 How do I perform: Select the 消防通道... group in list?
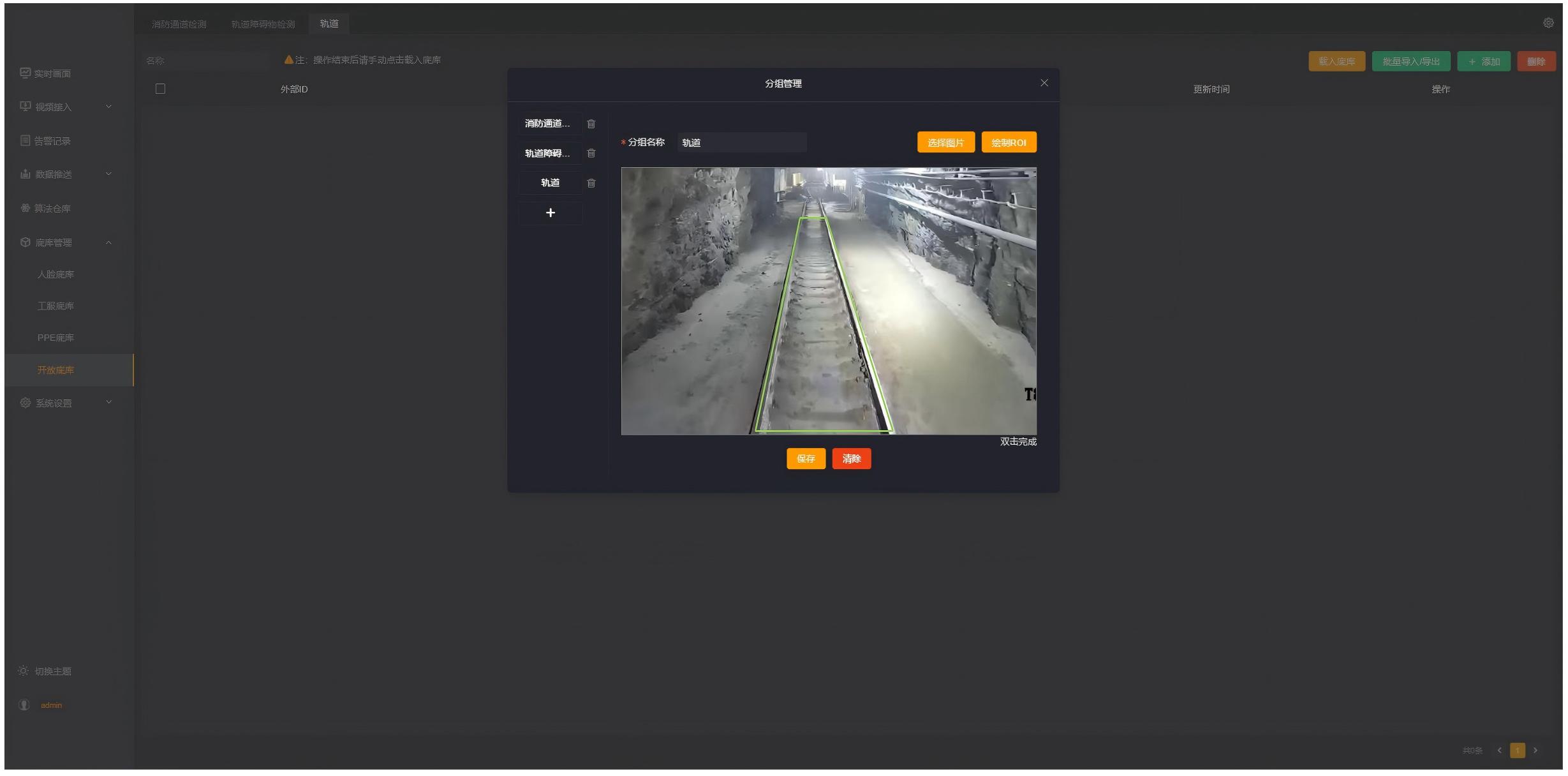point(550,124)
